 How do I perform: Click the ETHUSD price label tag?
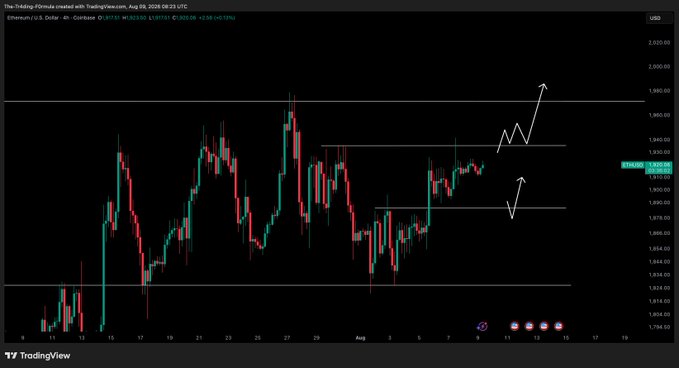point(633,165)
